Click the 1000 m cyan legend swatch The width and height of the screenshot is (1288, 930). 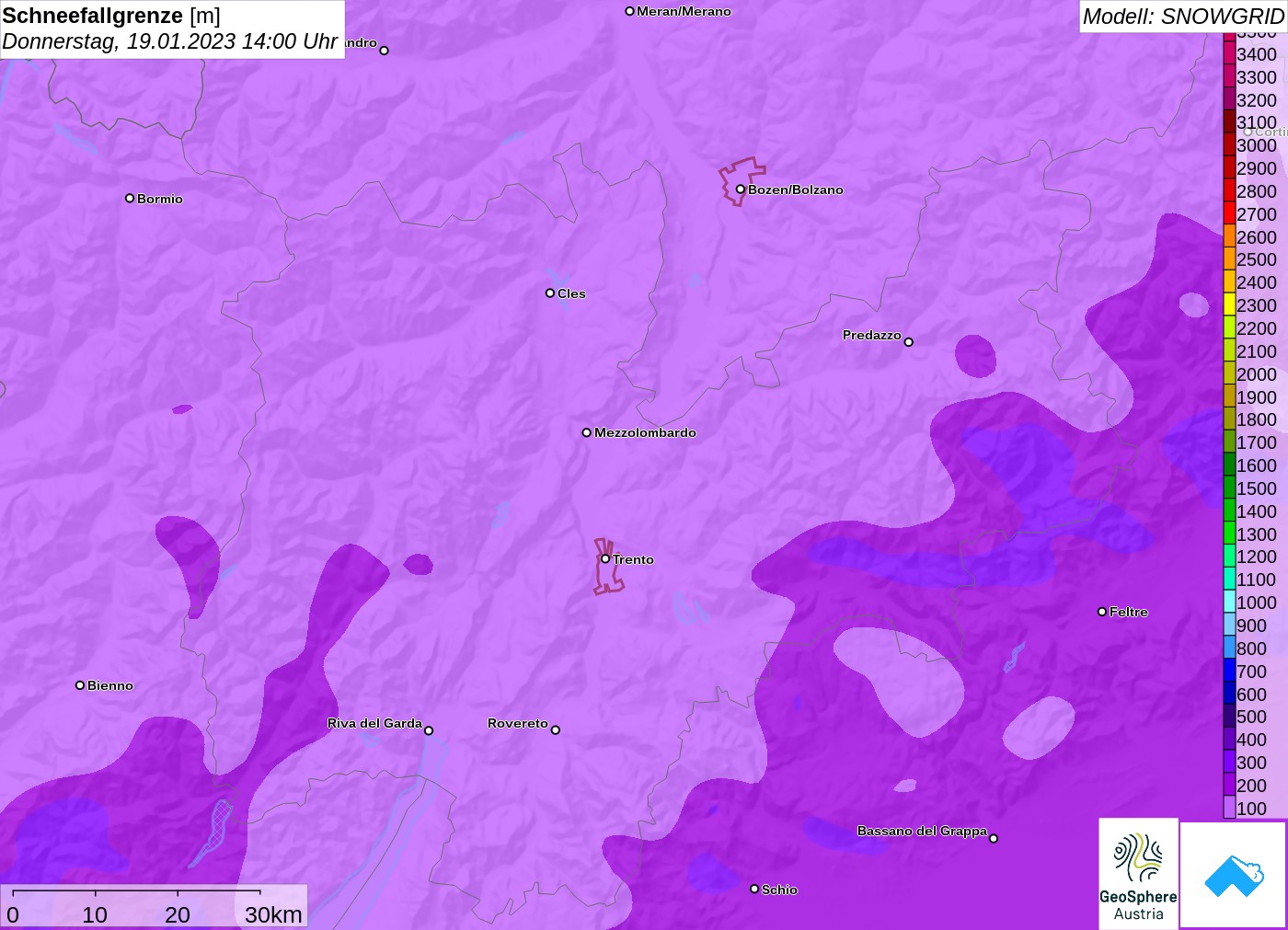pos(1229,602)
